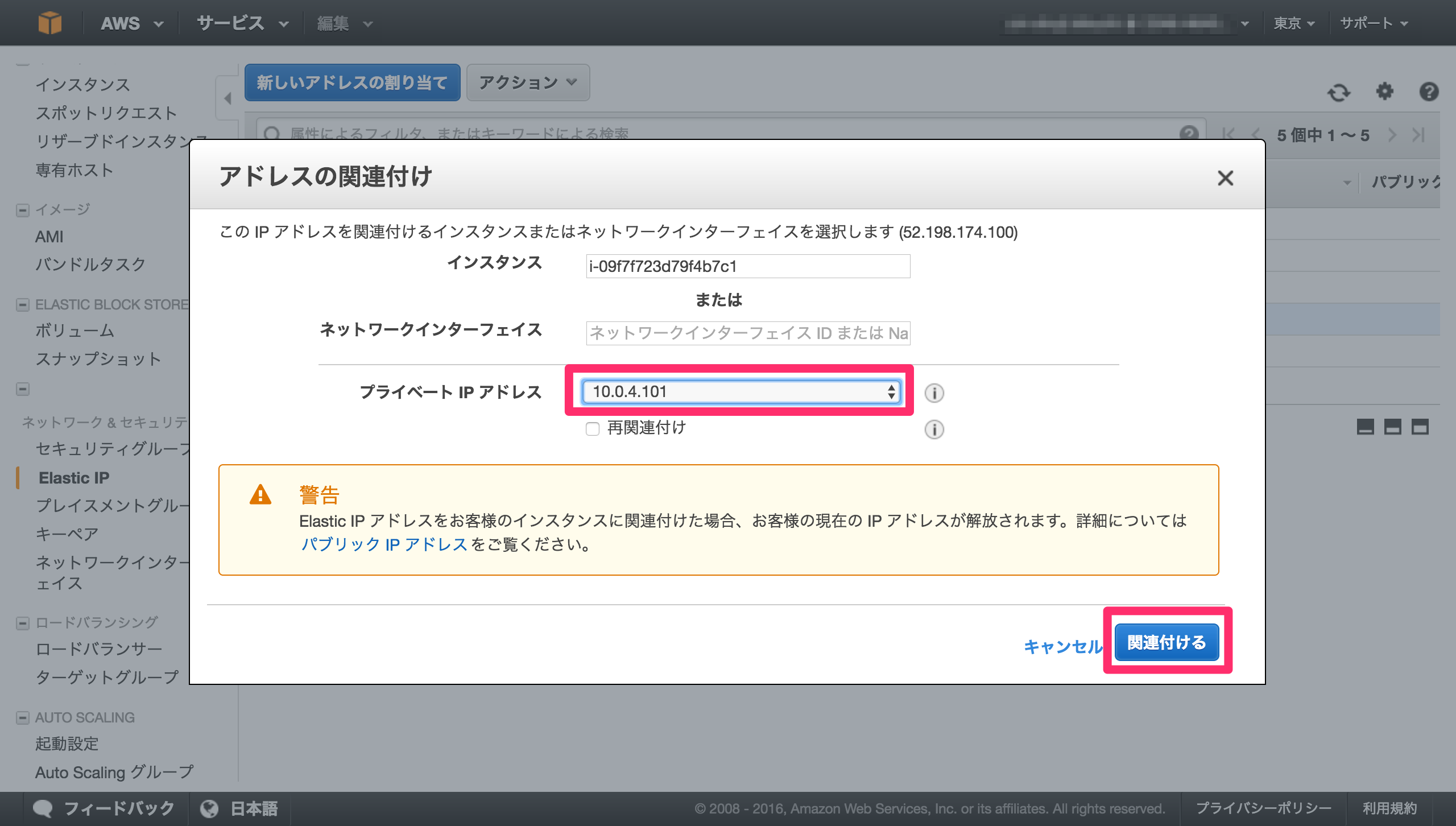
Task: Refresh the Elastic IP list
Action: pos(1340,92)
